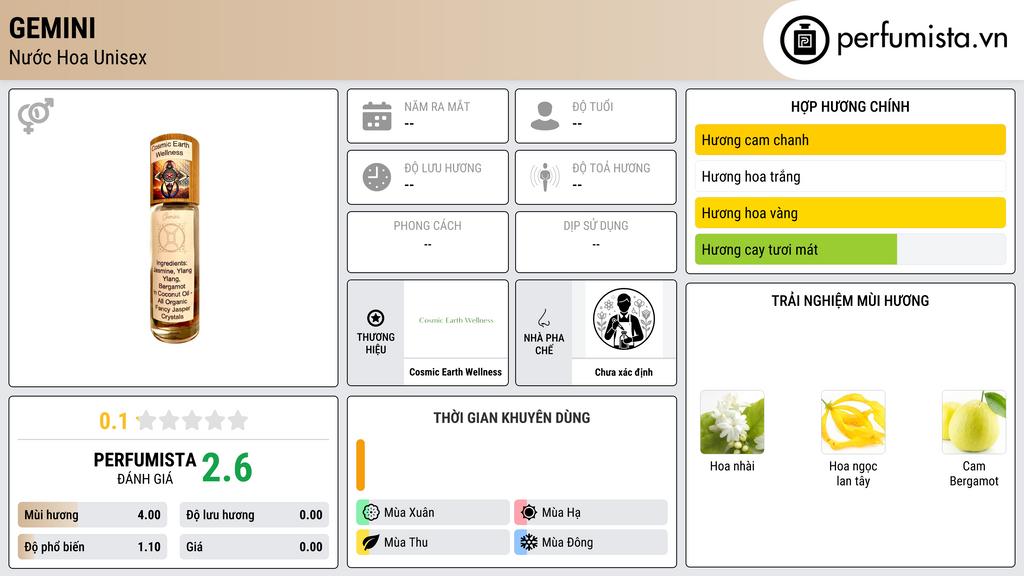The height and width of the screenshot is (576, 1024).
Task: Click the TRẢI NGHIỆM MÙI HƯƠNG heading
Action: click(x=850, y=300)
